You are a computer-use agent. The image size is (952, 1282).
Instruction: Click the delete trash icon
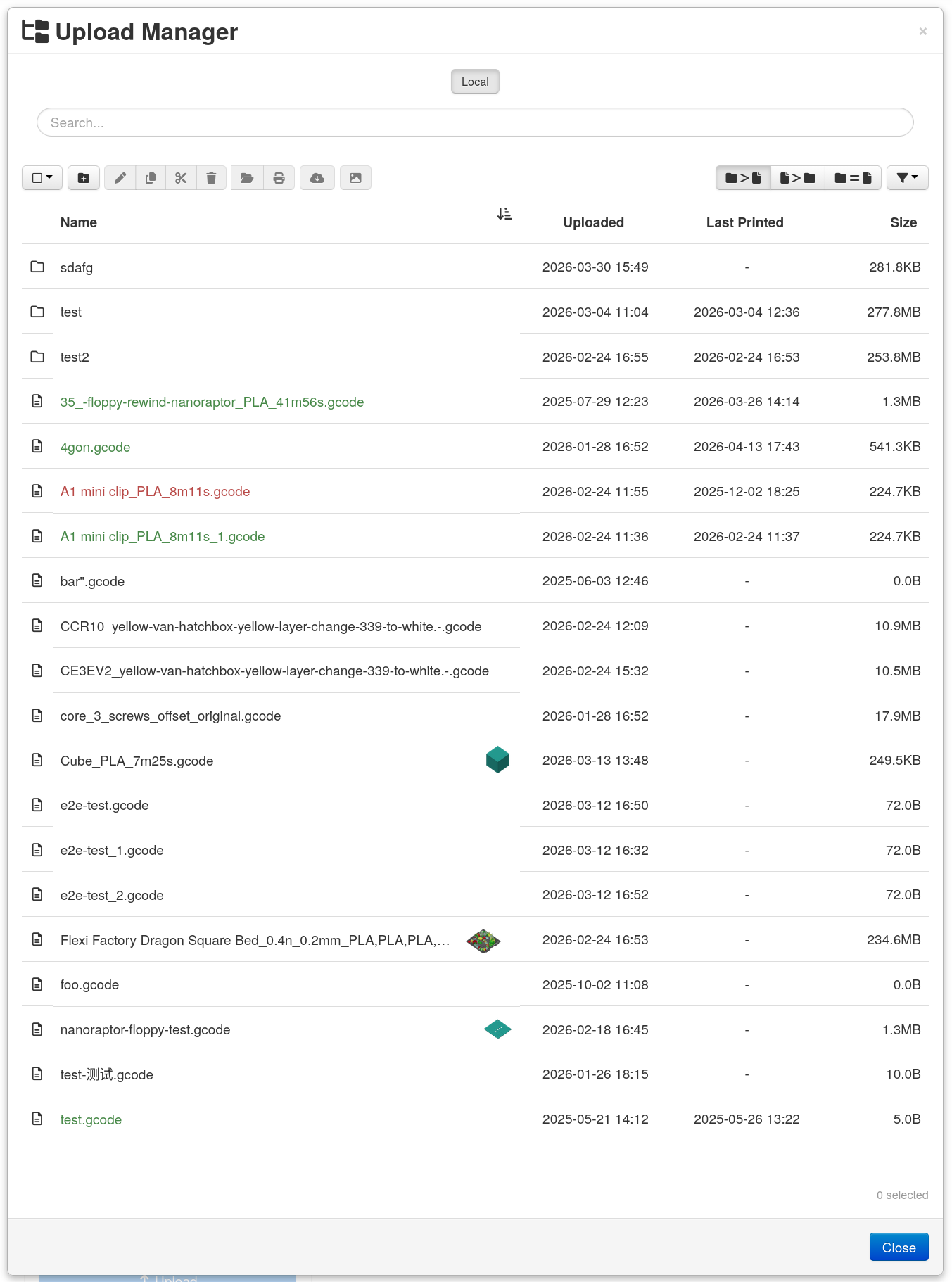coord(211,178)
